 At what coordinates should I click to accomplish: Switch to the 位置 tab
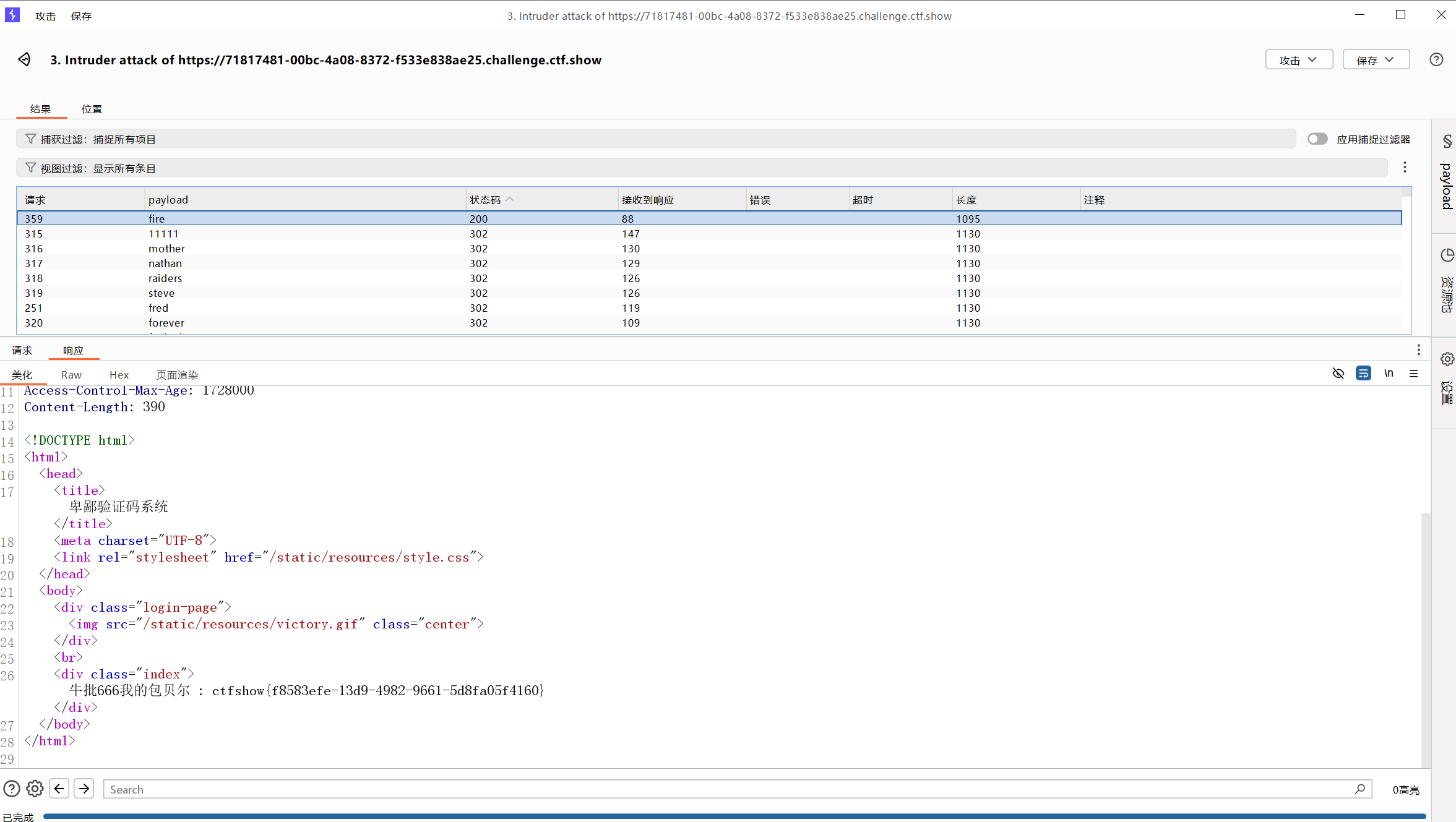(92, 109)
